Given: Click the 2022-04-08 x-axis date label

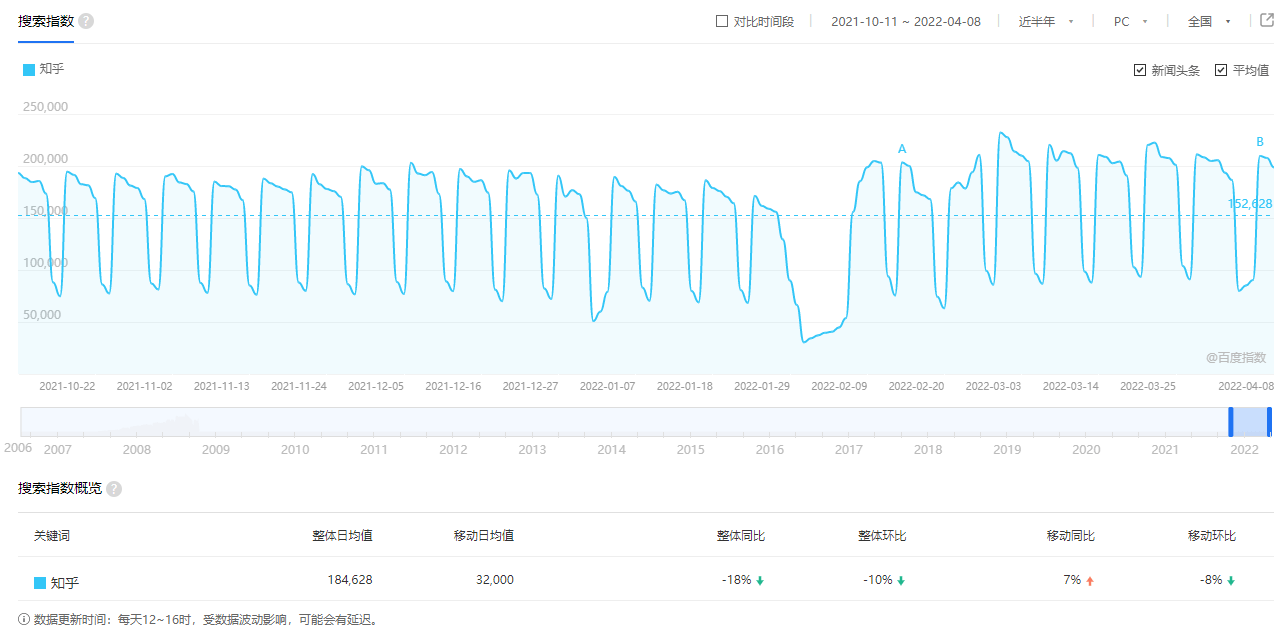Looking at the screenshot, I should coord(1245,386).
